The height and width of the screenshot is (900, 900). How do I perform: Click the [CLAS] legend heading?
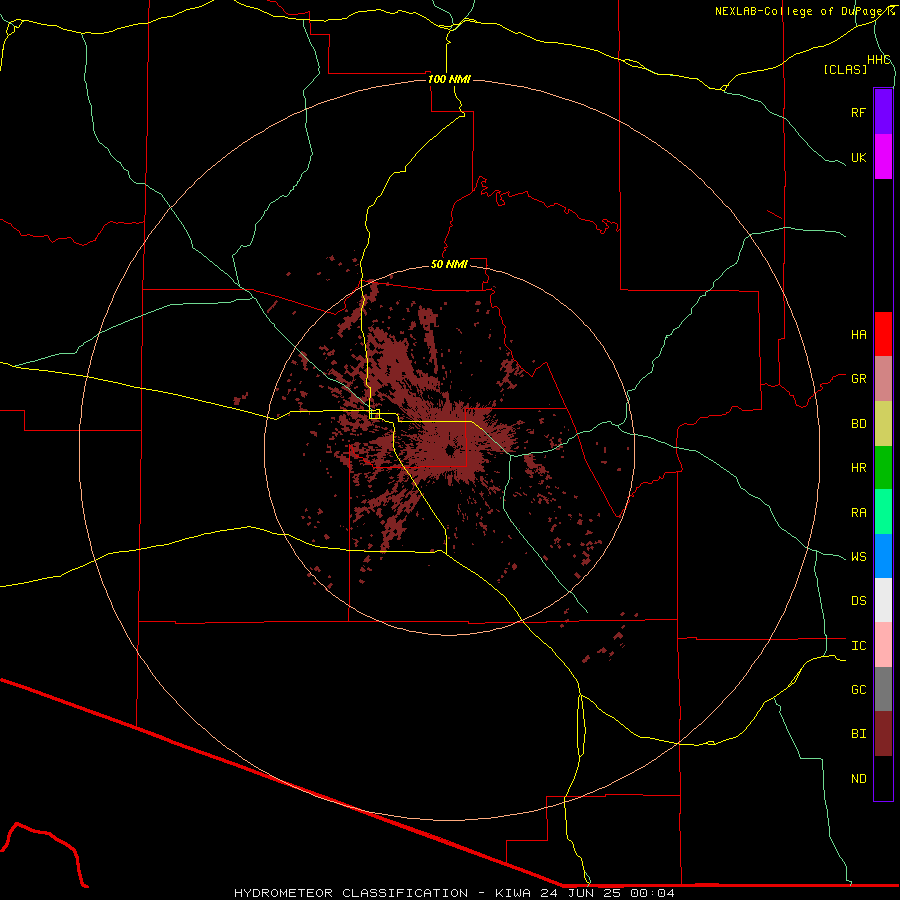(x=845, y=69)
